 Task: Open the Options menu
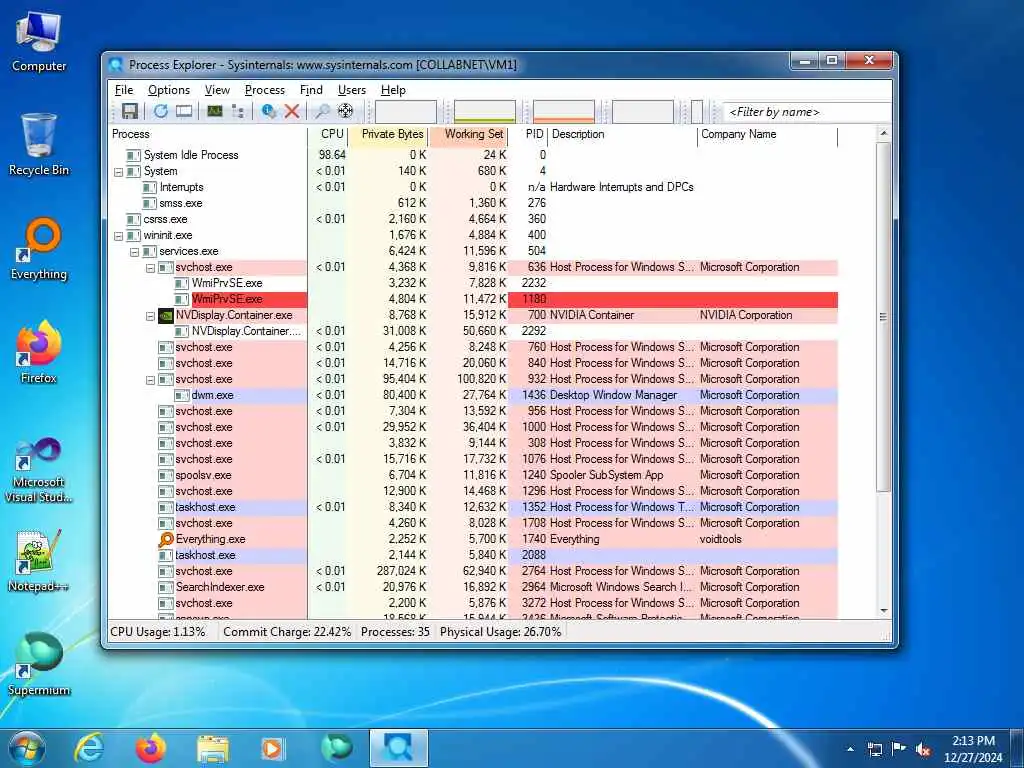point(168,90)
